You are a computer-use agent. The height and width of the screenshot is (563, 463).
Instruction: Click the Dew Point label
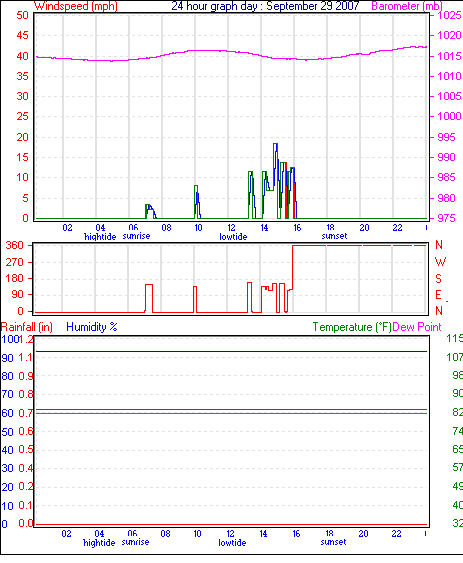417,327
